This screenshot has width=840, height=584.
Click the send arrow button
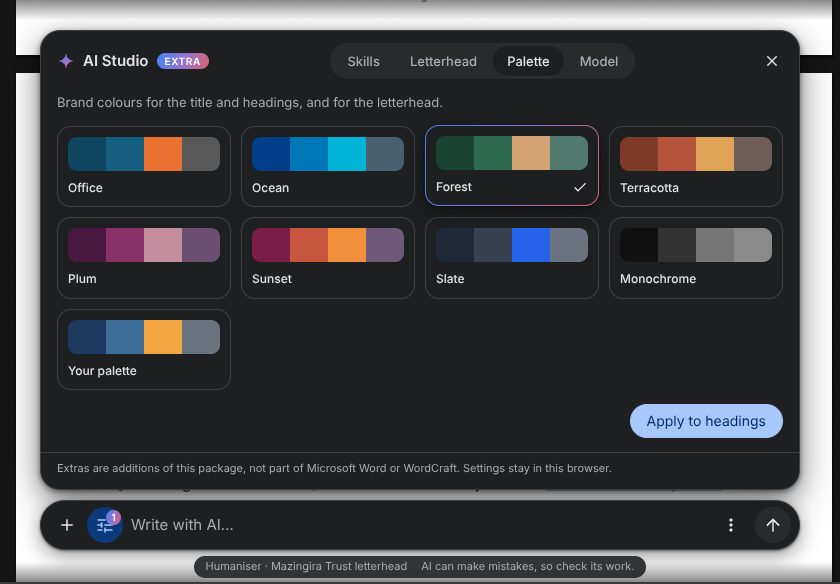click(772, 525)
